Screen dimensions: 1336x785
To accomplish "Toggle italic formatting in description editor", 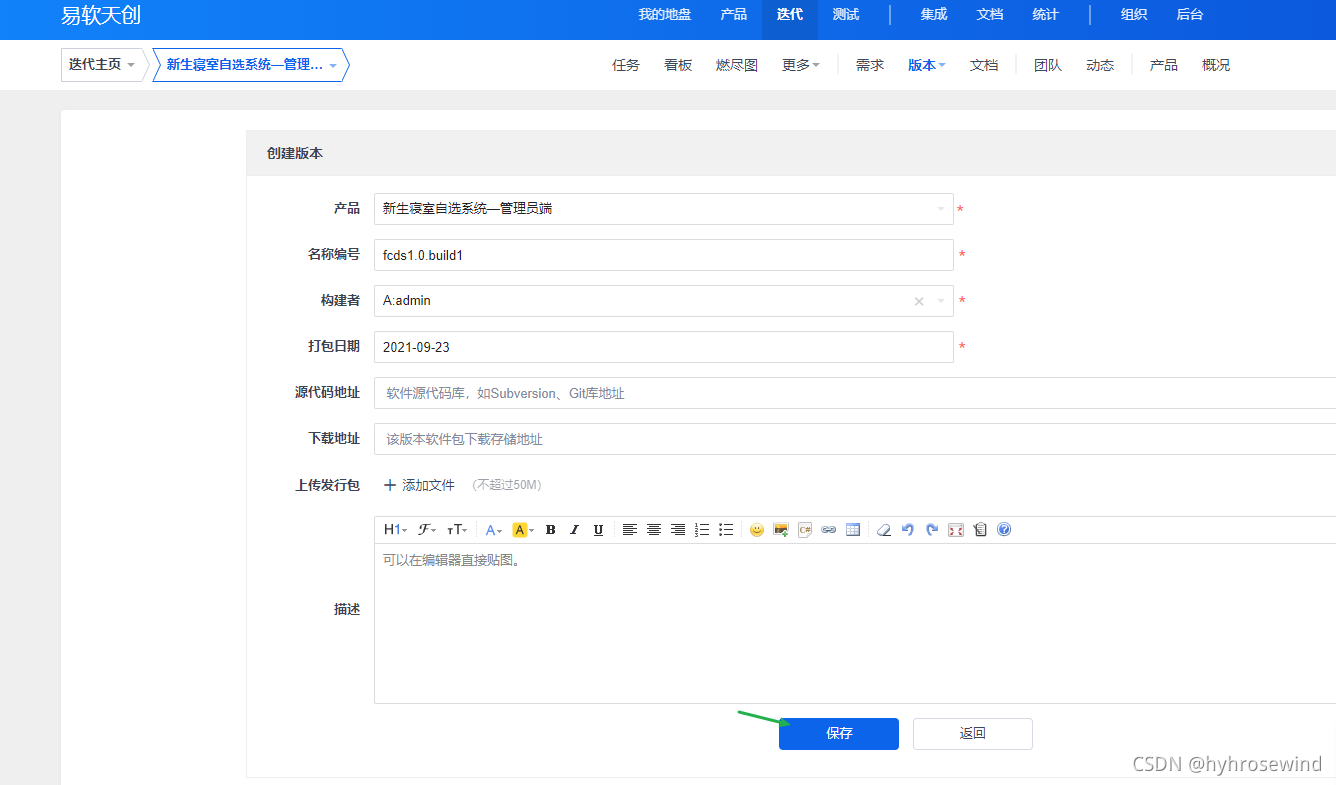I will point(574,530).
